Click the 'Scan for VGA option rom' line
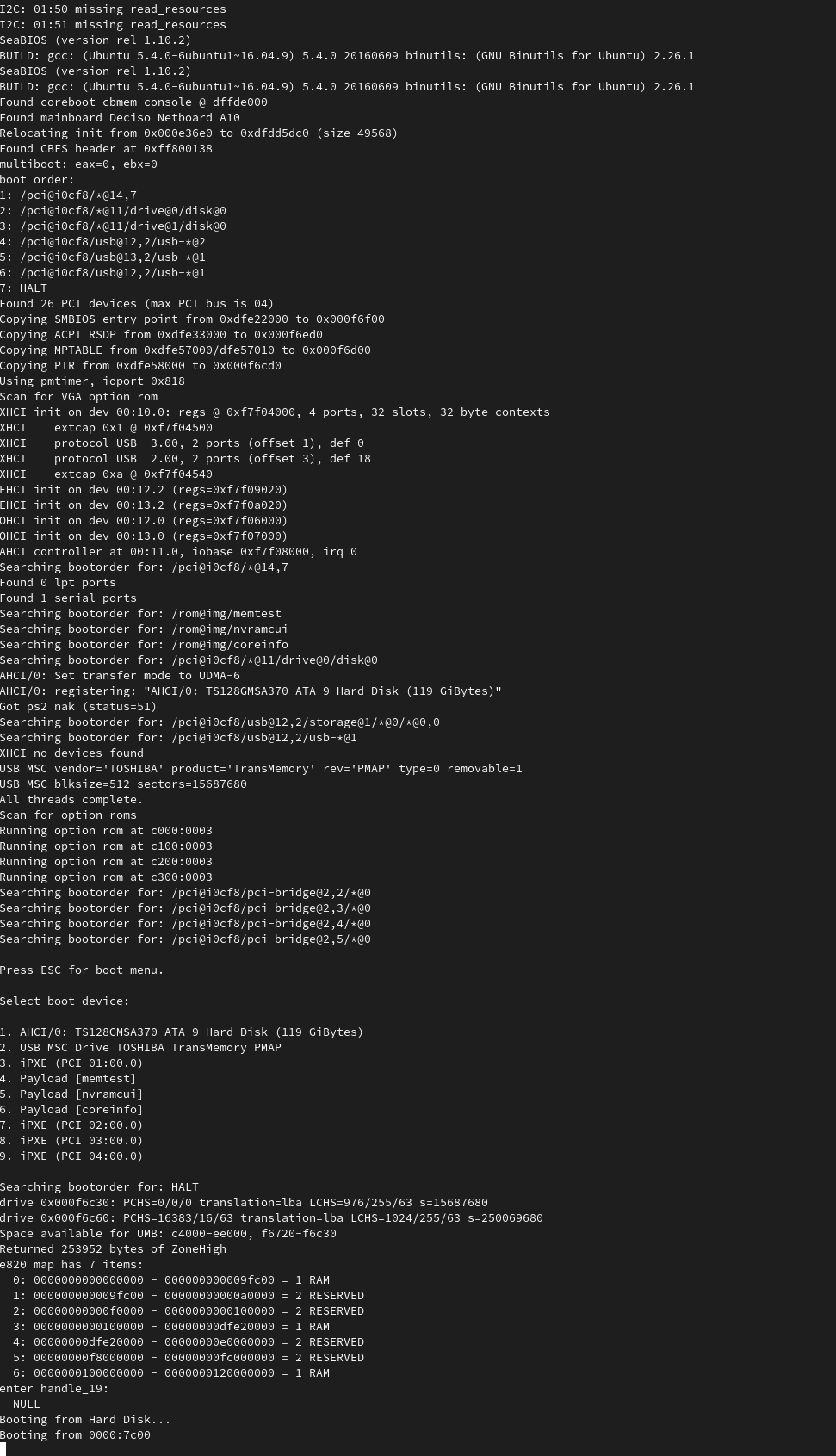Screen dimensions: 836x1456 pos(78,396)
